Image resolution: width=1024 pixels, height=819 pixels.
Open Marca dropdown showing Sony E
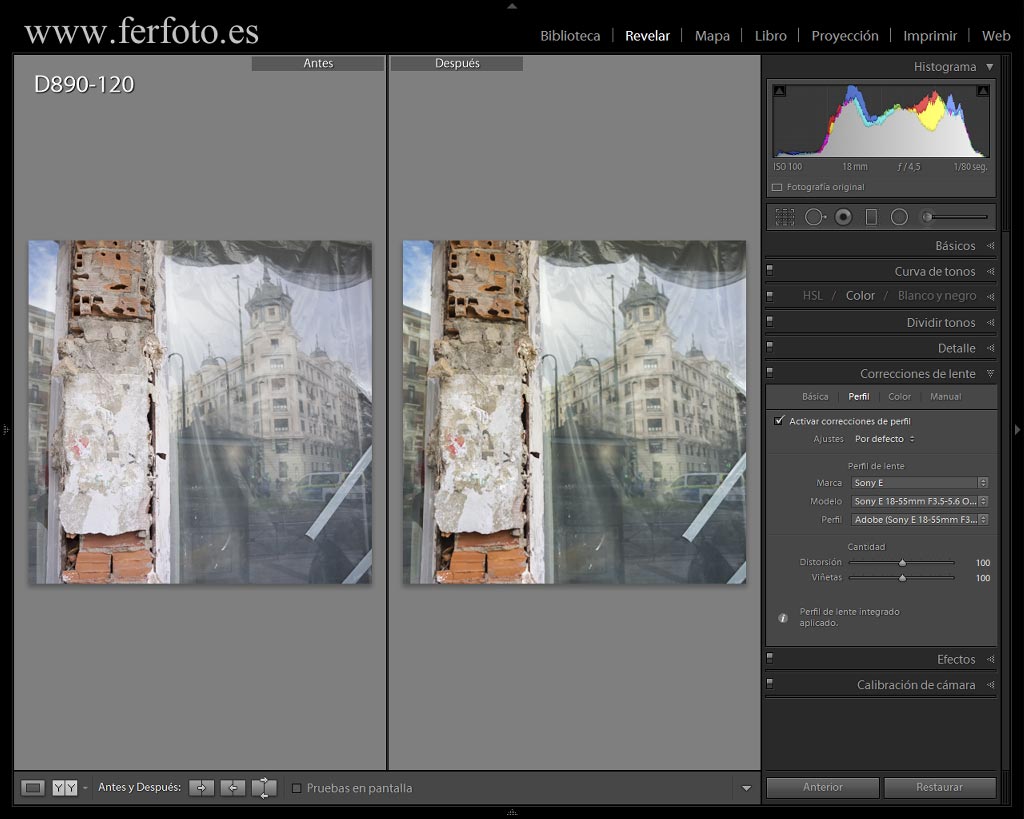tap(920, 483)
